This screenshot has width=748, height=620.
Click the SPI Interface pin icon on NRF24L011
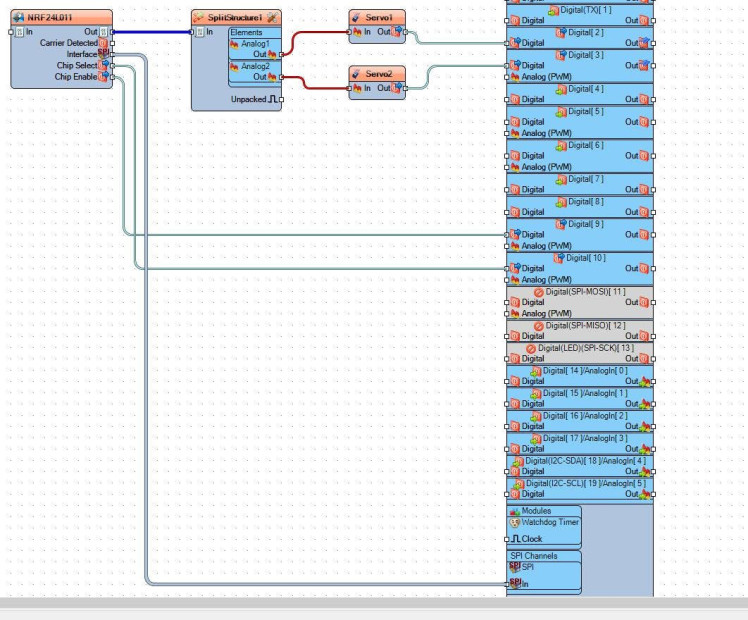pos(103,54)
